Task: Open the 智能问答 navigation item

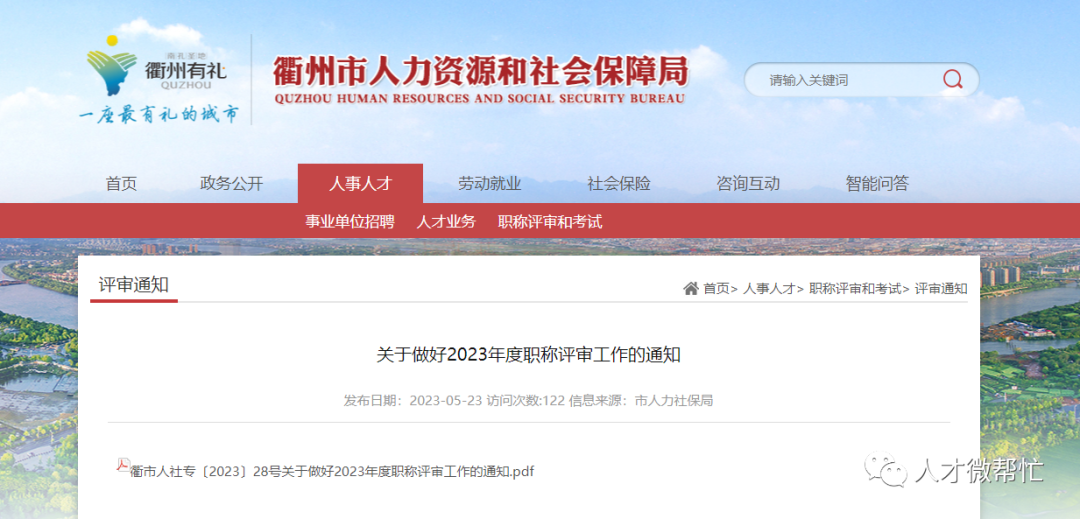Action: [877, 184]
